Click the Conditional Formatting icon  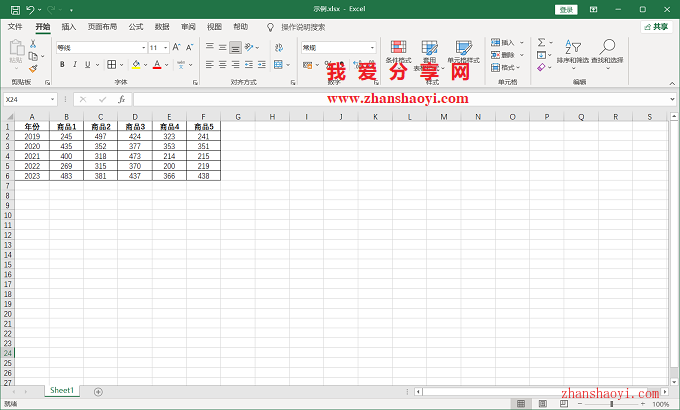click(399, 47)
